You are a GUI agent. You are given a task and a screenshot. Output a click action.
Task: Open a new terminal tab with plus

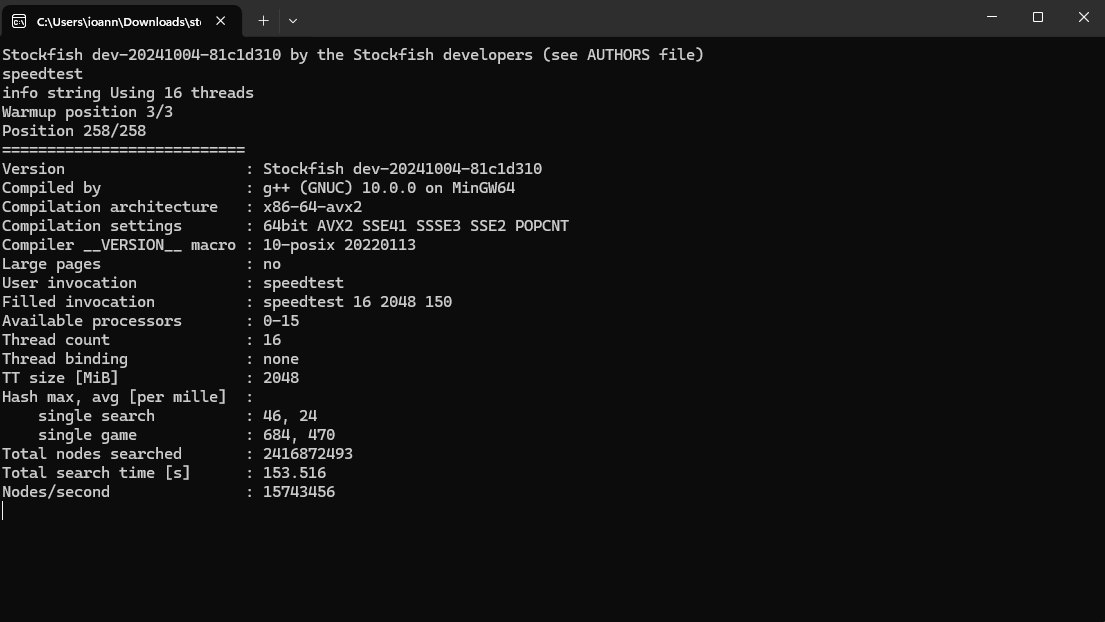click(x=263, y=21)
